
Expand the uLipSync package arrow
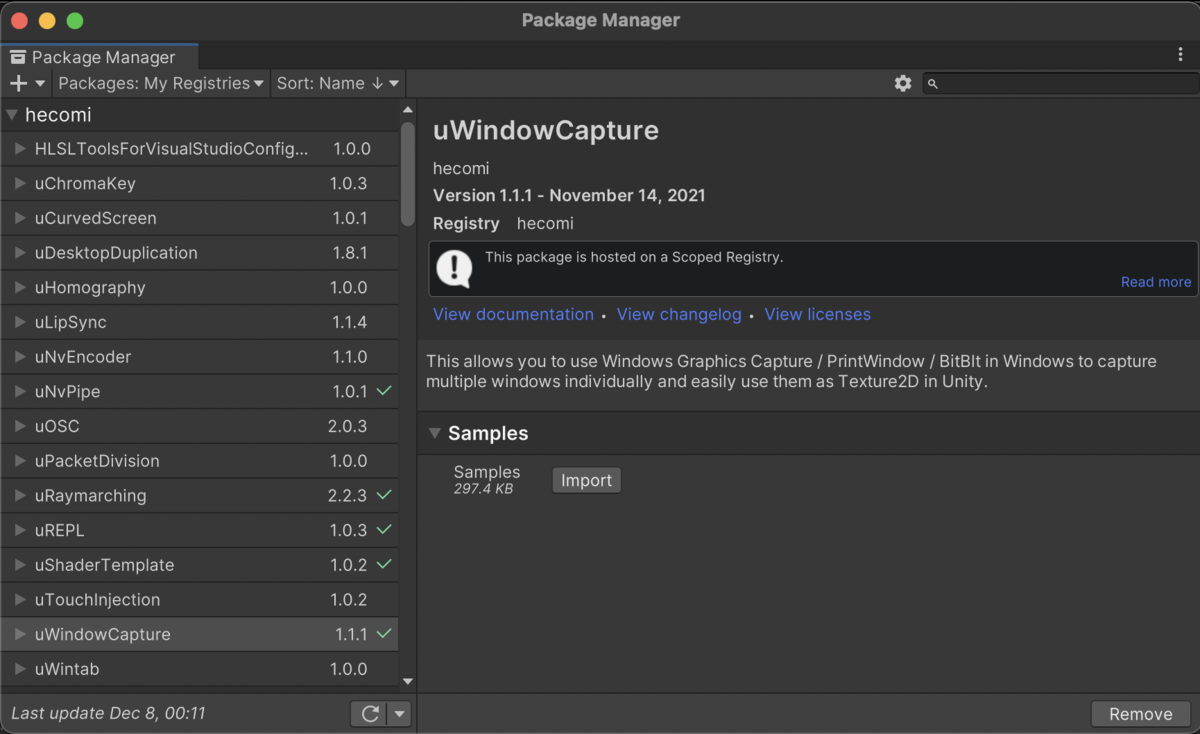click(20, 322)
